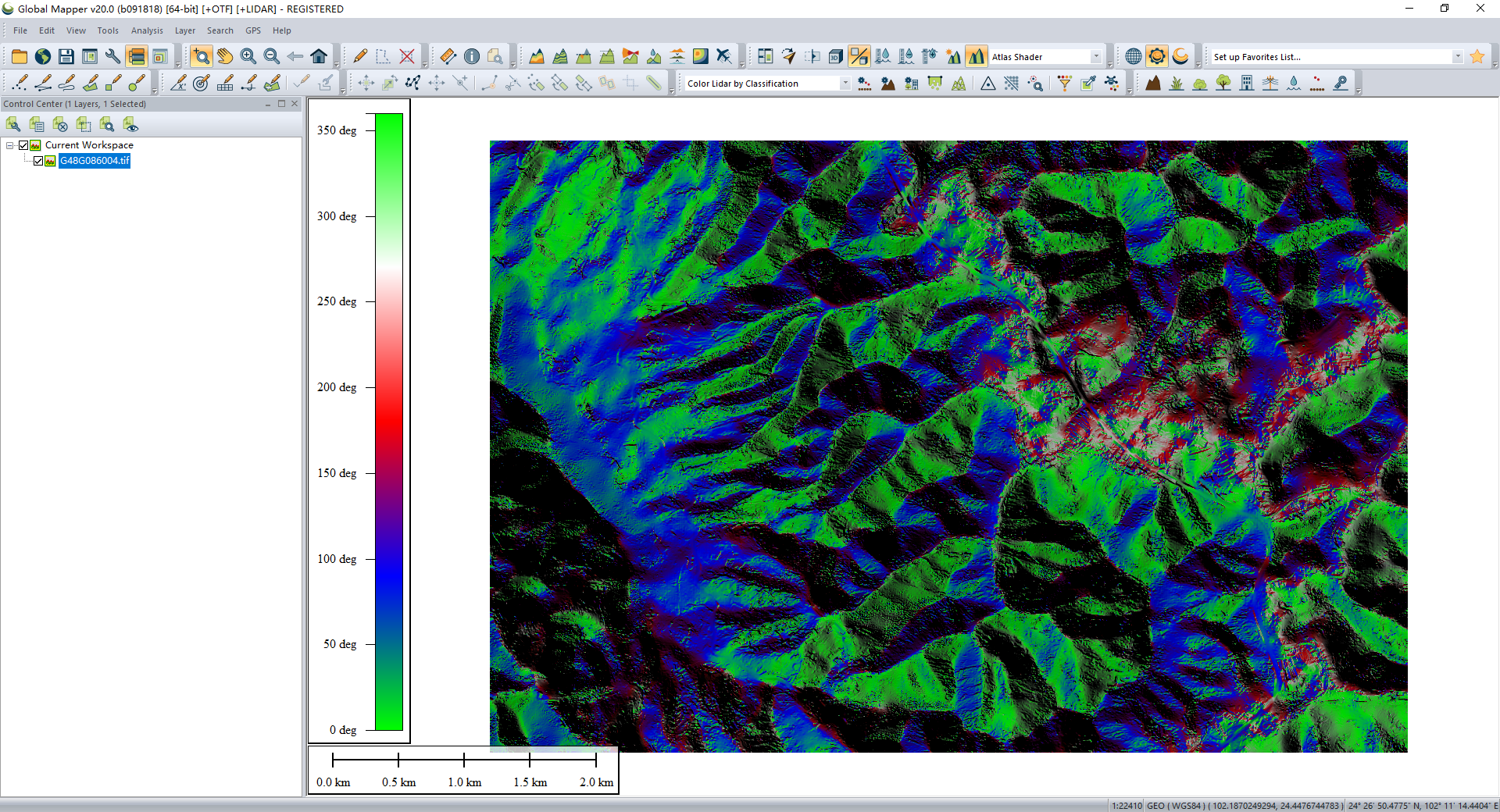1500x812 pixels.
Task: Select the G48G086004.tif layer name
Action: pyautogui.click(x=95, y=161)
